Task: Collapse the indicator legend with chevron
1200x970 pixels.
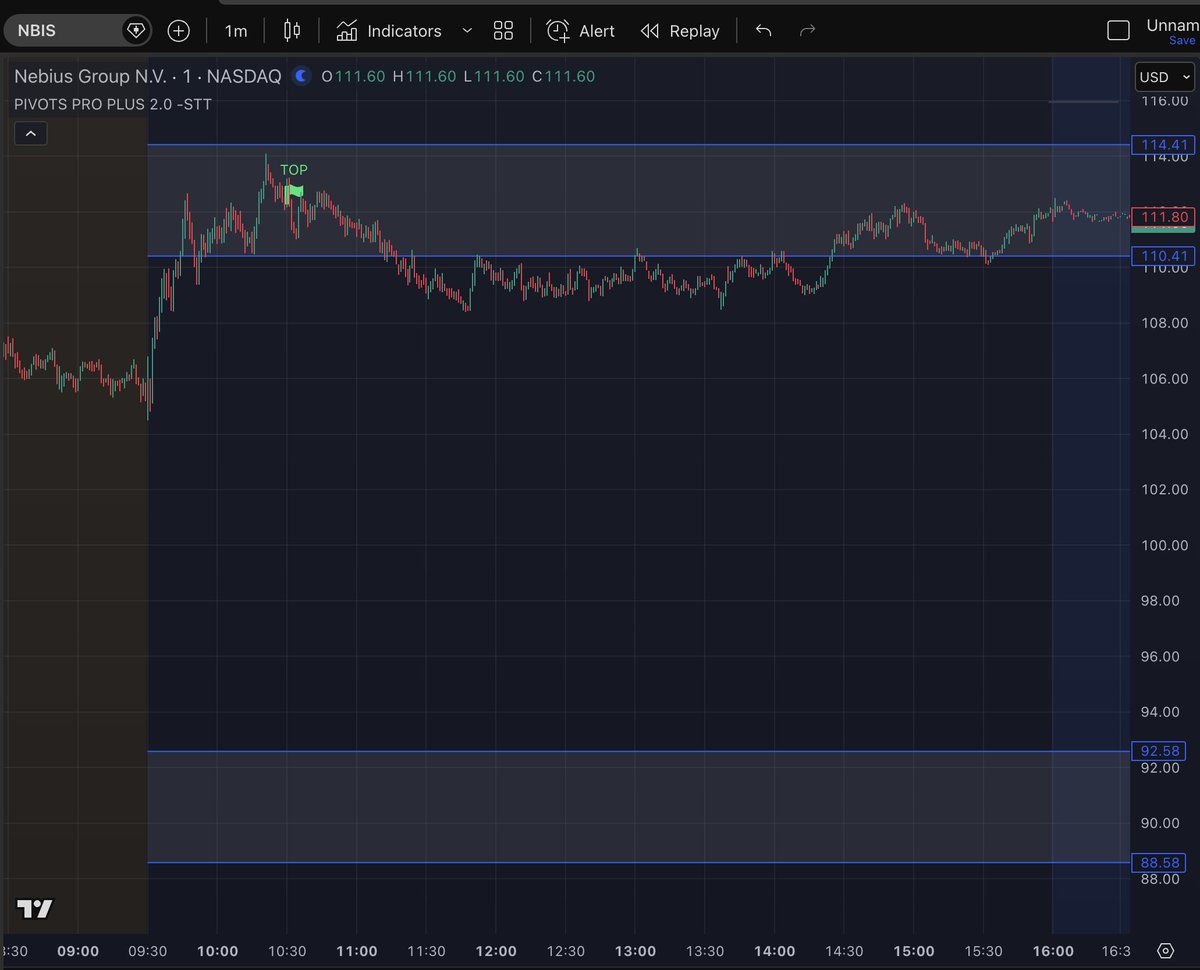Action: [30, 133]
